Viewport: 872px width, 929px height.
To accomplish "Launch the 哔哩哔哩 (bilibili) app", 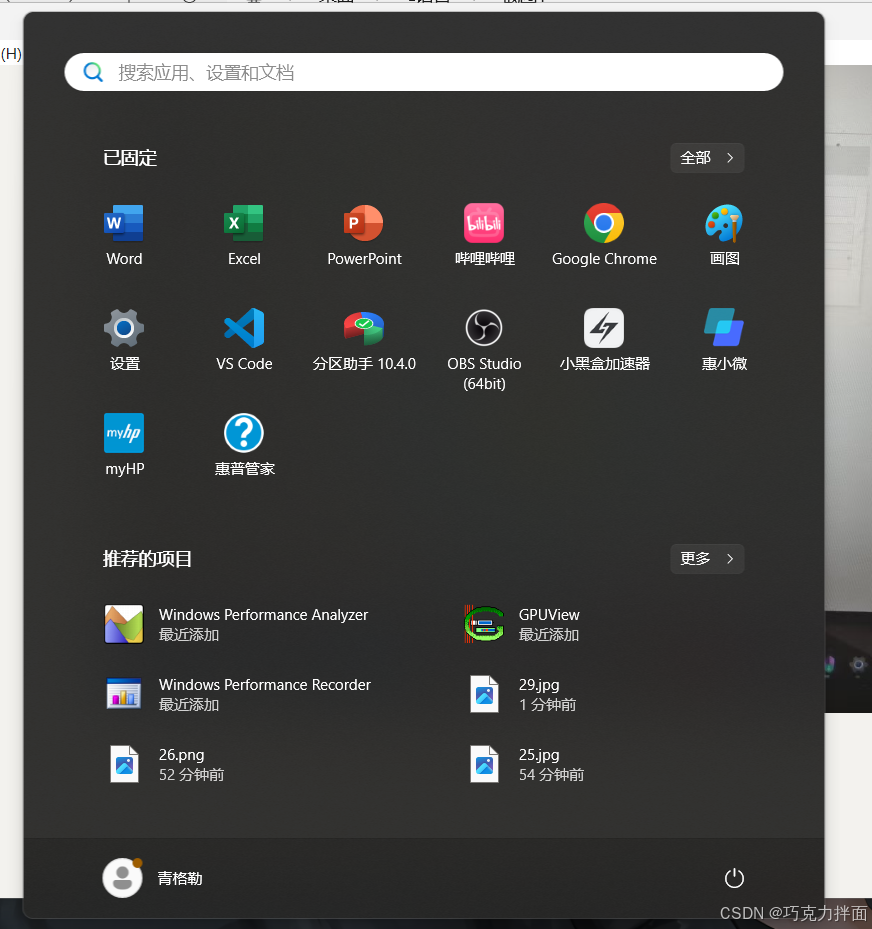I will [485, 235].
